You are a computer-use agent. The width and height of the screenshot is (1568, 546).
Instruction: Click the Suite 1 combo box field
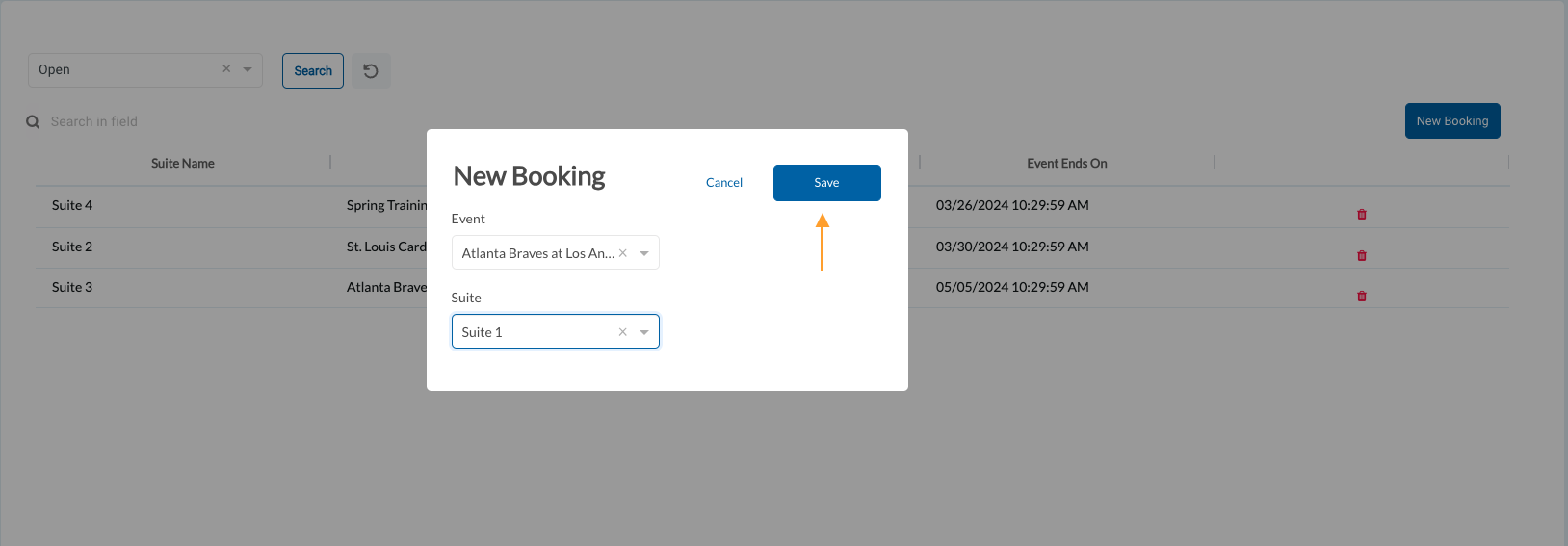(x=556, y=331)
